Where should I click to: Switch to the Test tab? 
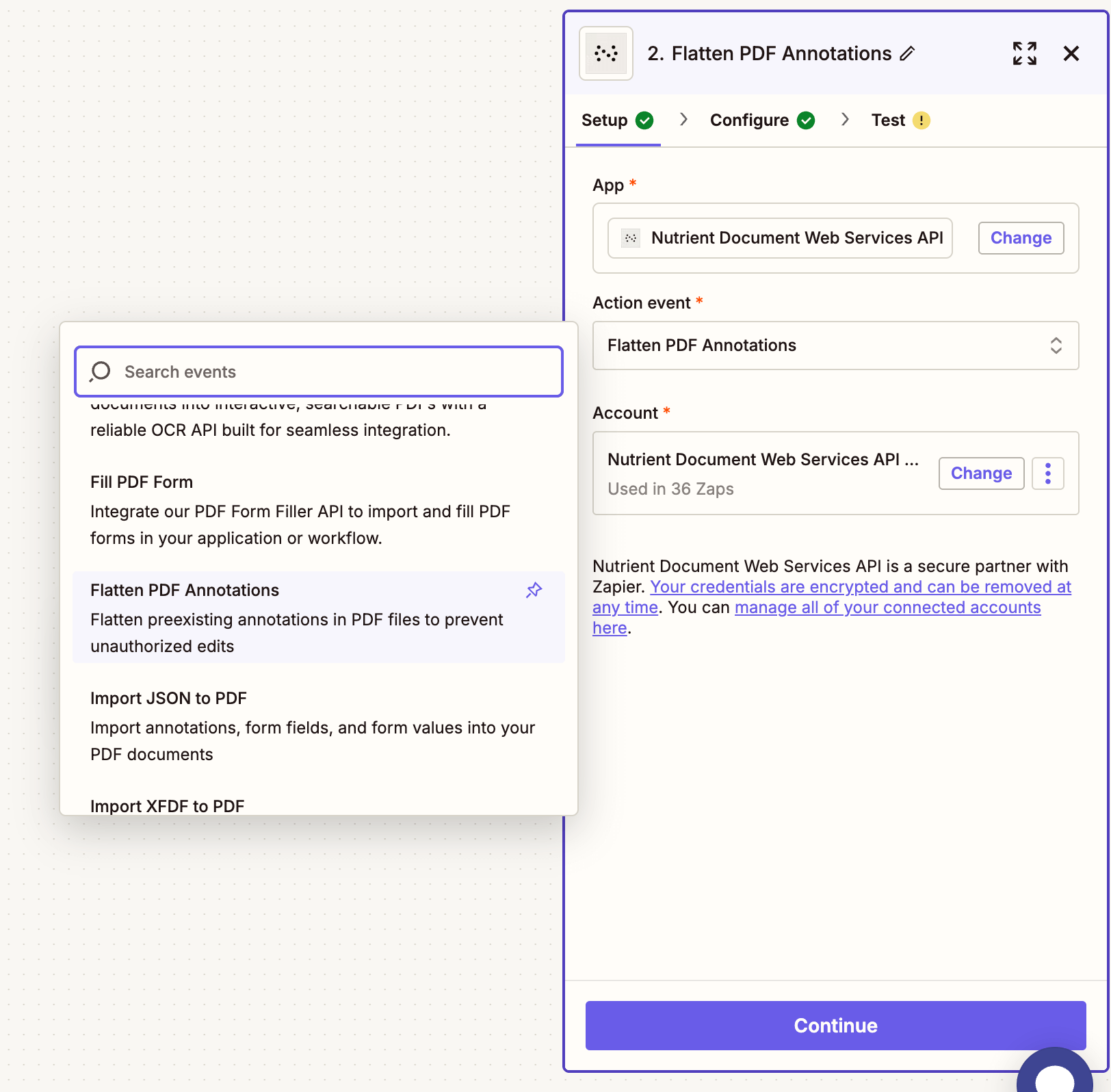click(887, 120)
